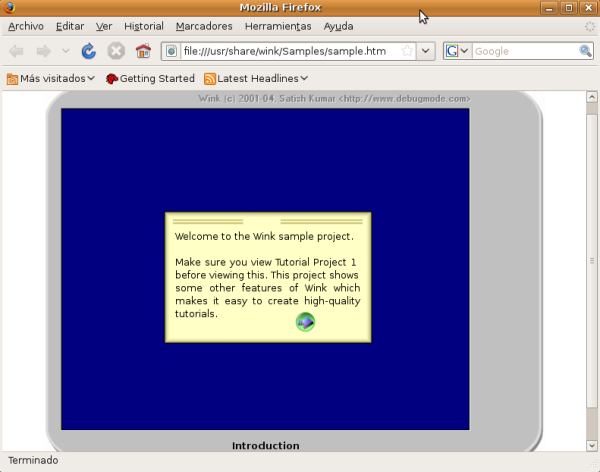The width and height of the screenshot is (600, 472).
Task: Expand the Más visitados bookmarks folder
Action: 50,78
